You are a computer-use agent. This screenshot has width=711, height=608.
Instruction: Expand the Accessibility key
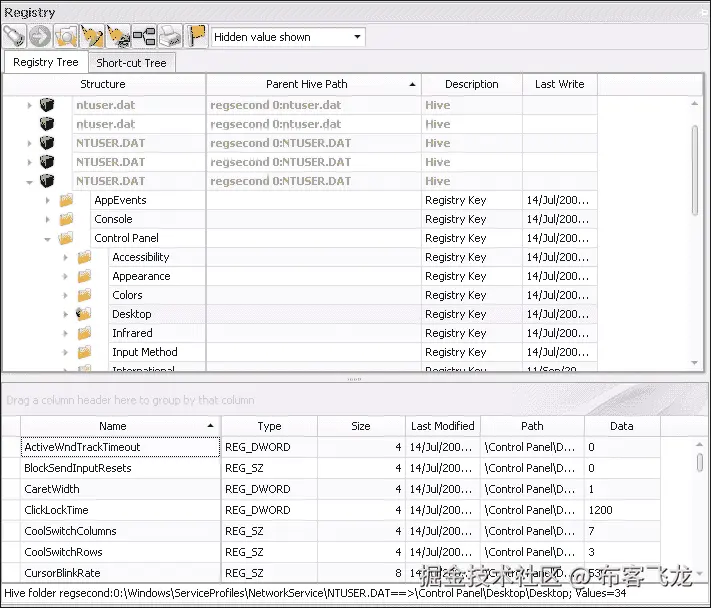tap(65, 258)
